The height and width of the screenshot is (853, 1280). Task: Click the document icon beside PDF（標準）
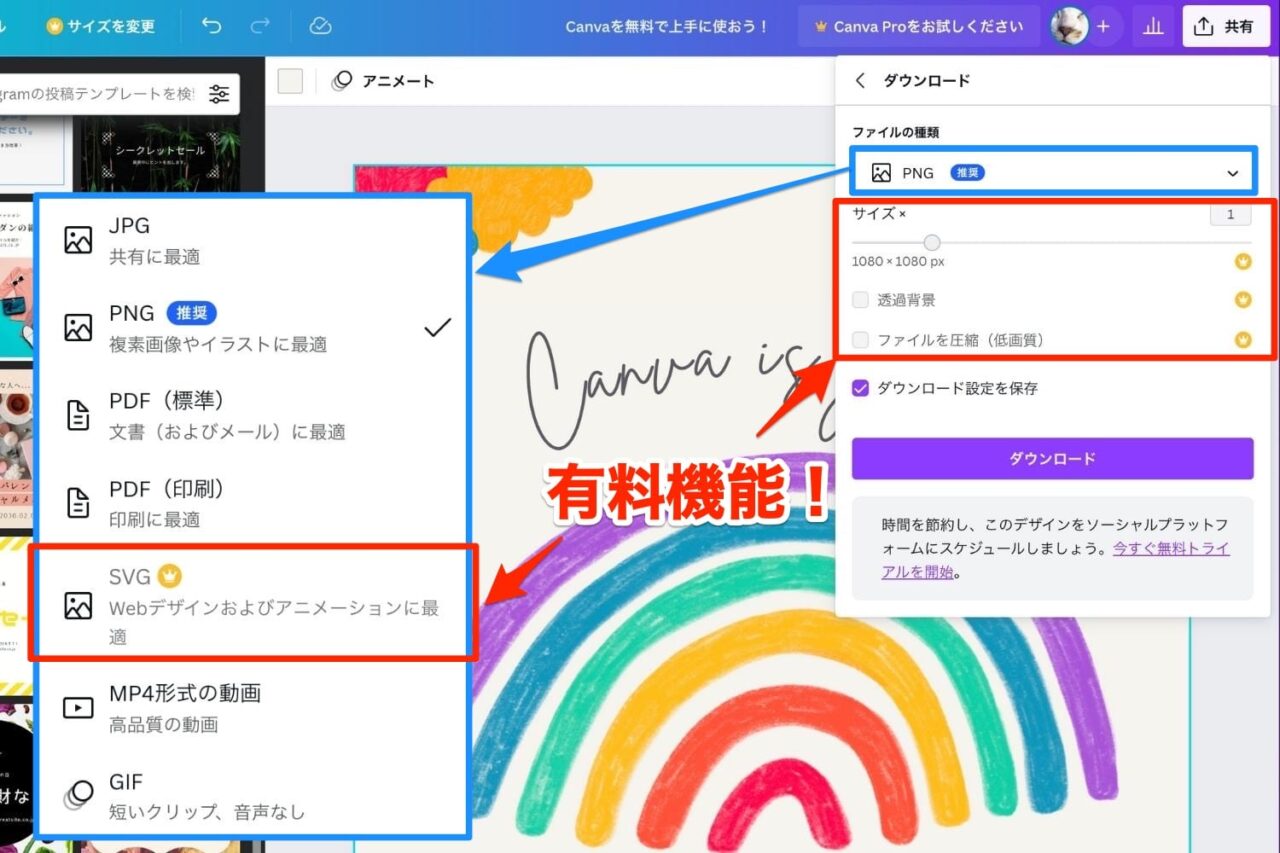[78, 415]
